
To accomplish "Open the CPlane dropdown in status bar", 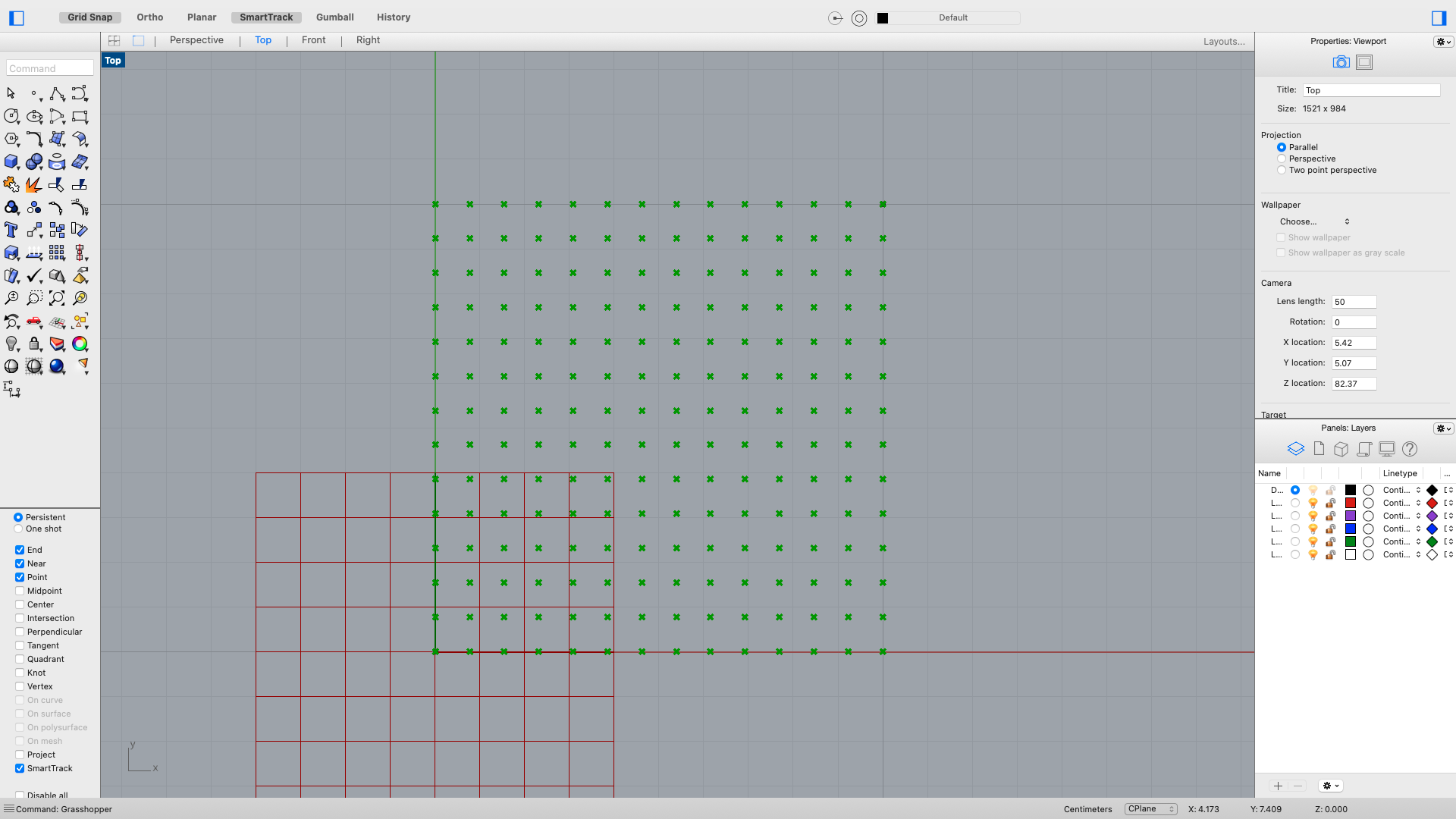I will 1150,809.
